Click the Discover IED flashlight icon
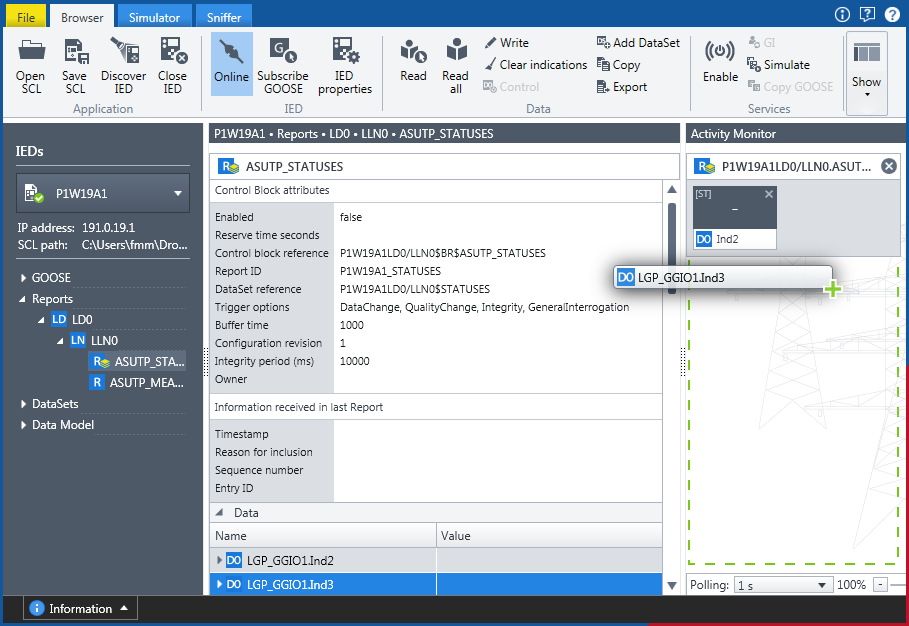 [x=123, y=51]
